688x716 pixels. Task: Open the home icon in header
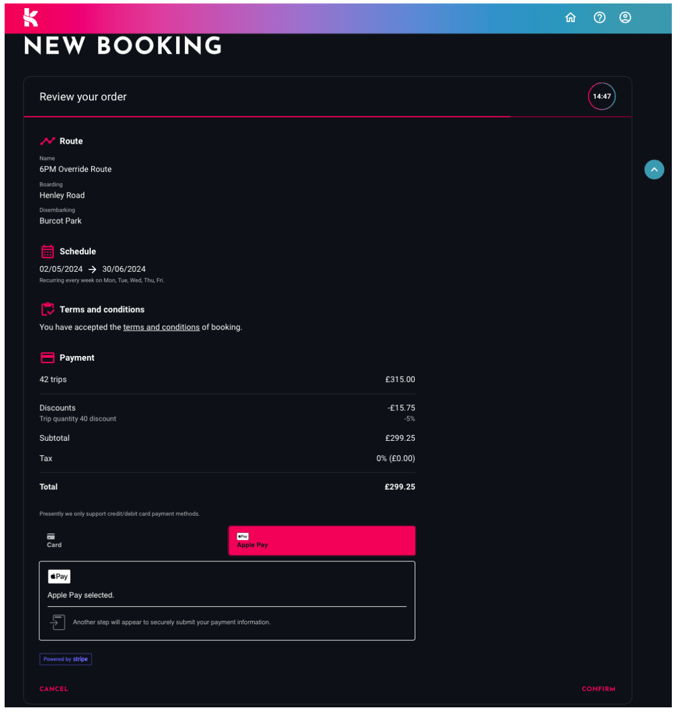570,17
